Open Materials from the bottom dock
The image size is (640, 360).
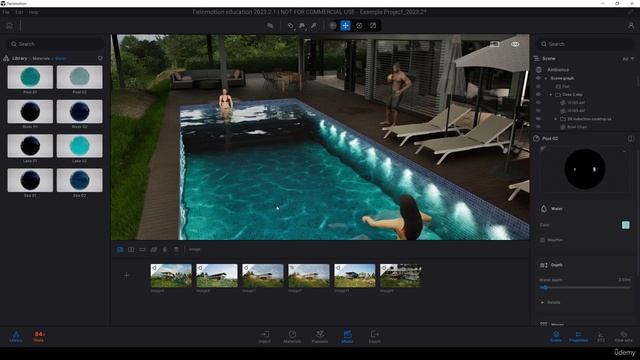coord(292,337)
